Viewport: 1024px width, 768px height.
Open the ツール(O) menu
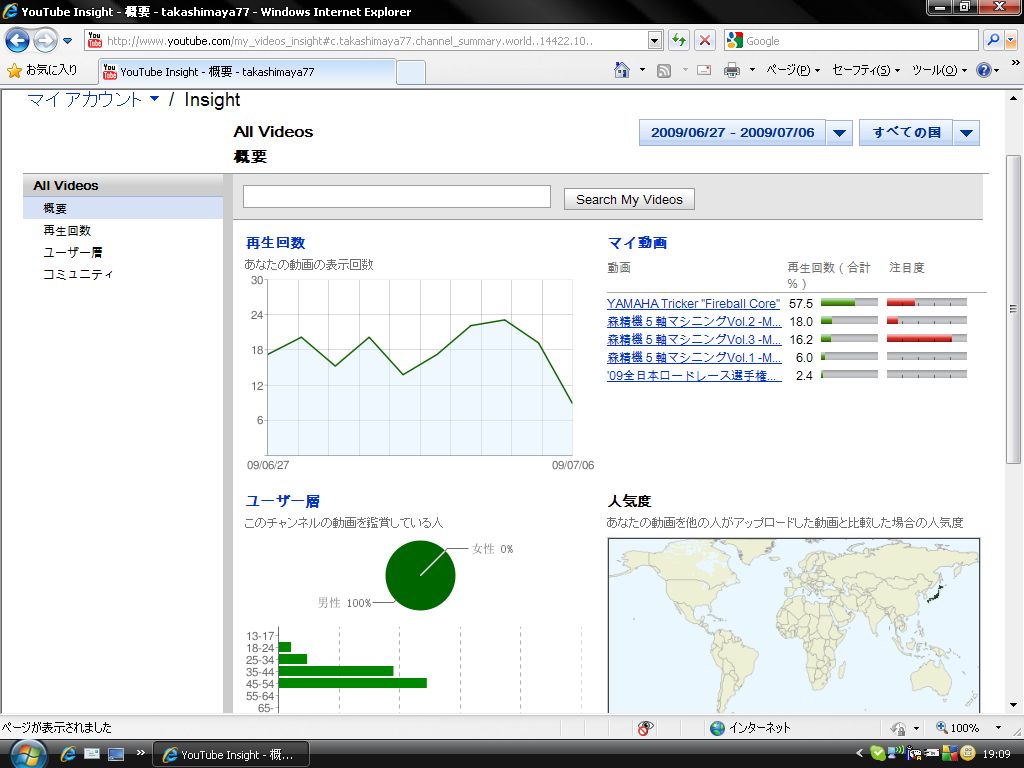938,70
